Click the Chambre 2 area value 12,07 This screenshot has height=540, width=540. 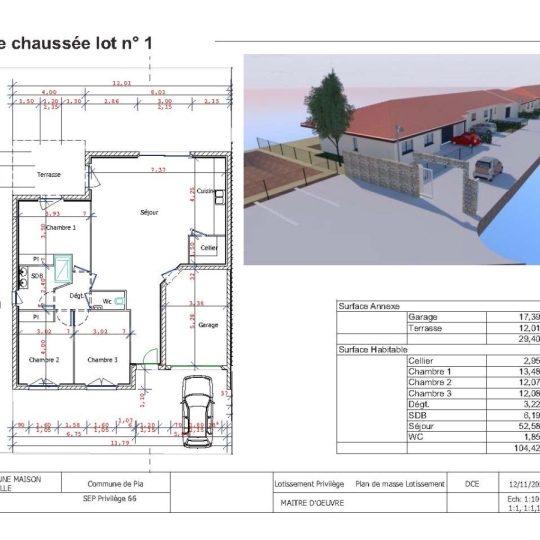[529, 382]
